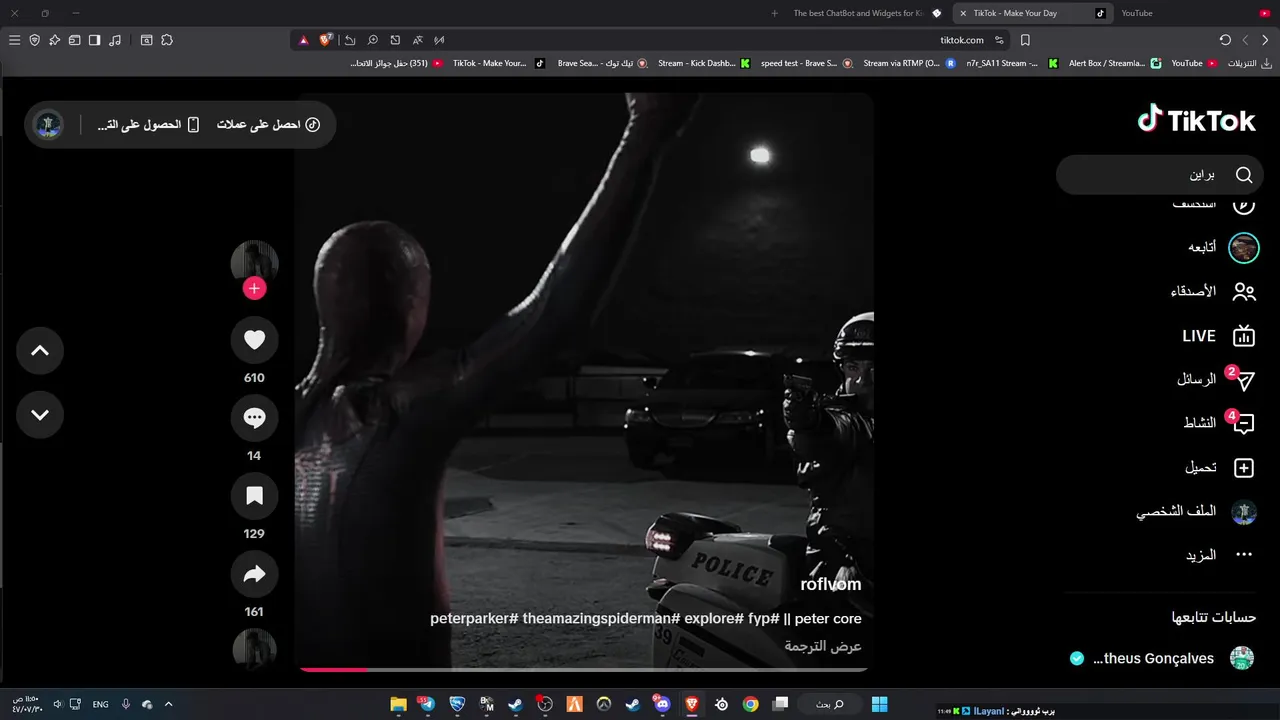Open the browser hamburger menu
The image size is (1280, 720).
coord(14,40)
